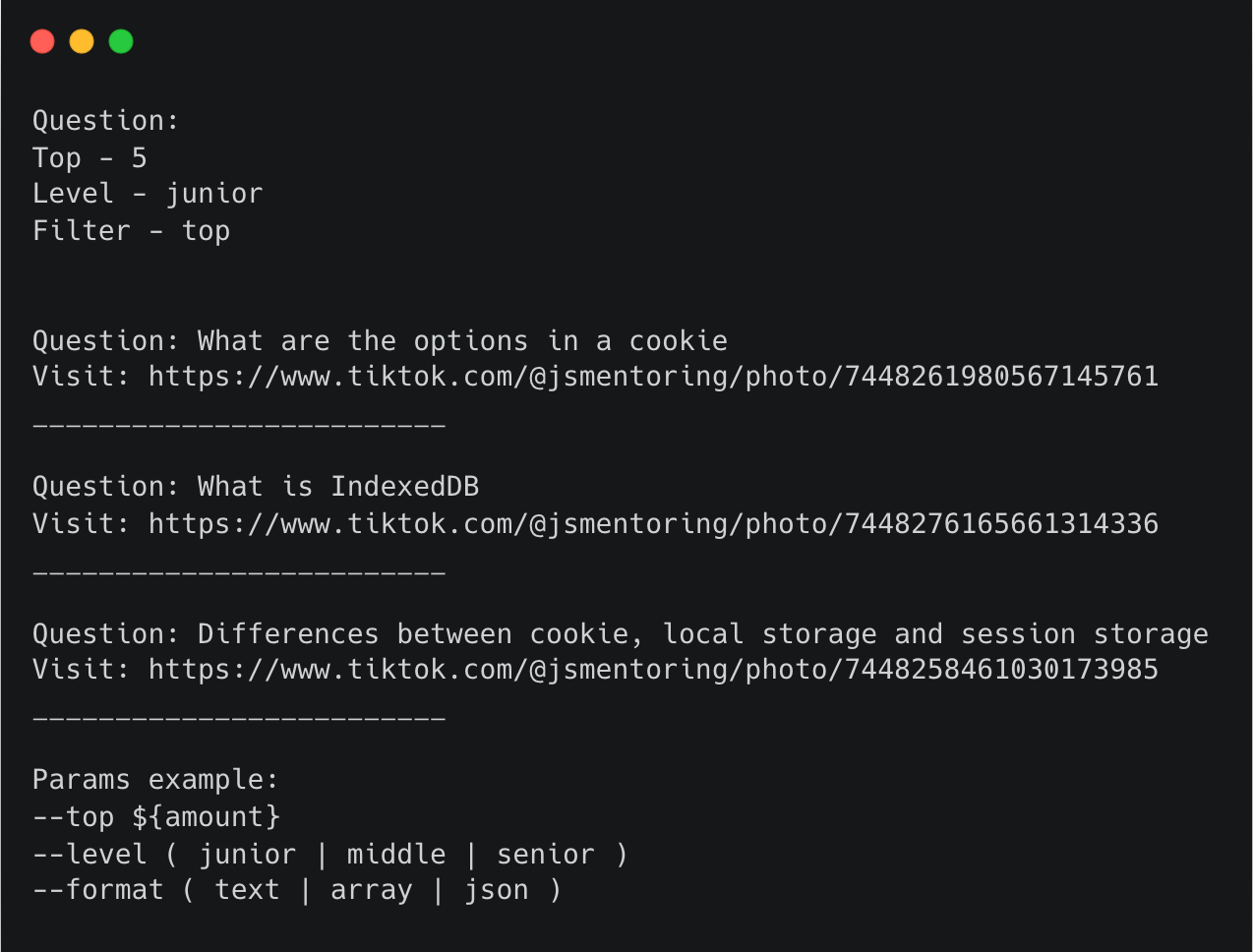The image size is (1253, 952).
Task: Open the TikTok link for storage differences
Action: coord(653,670)
